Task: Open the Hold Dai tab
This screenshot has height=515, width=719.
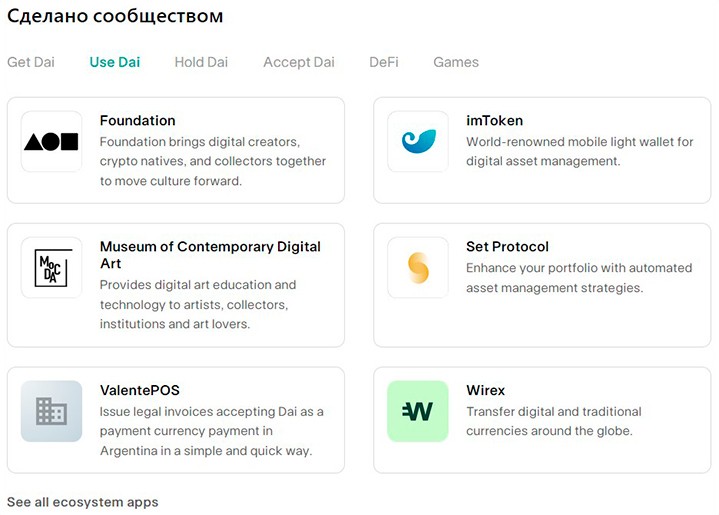Action: click(201, 62)
